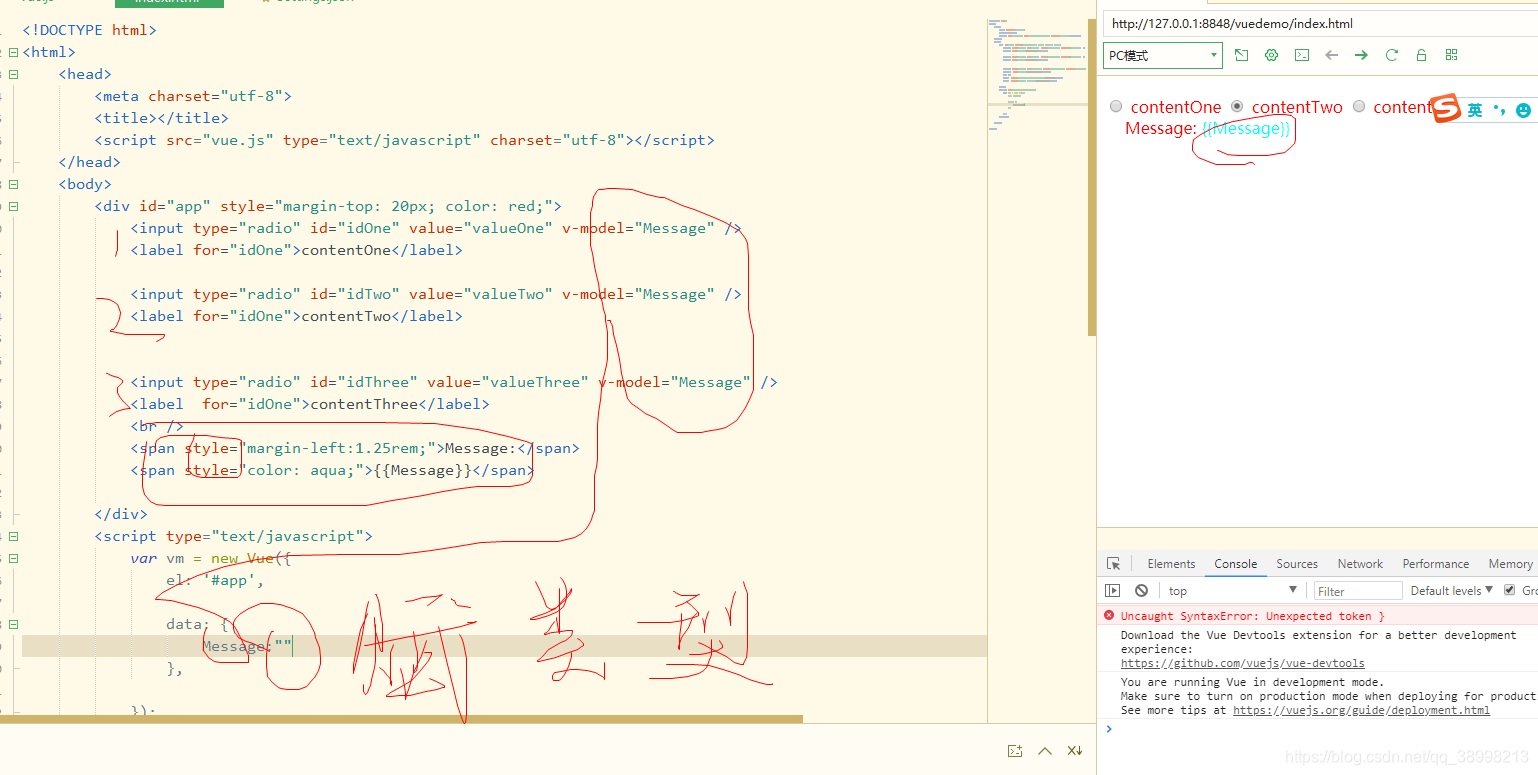Image resolution: width=1538 pixels, height=775 pixels.
Task: Click the "running Vue in development mode" message
Action: tap(1252, 682)
